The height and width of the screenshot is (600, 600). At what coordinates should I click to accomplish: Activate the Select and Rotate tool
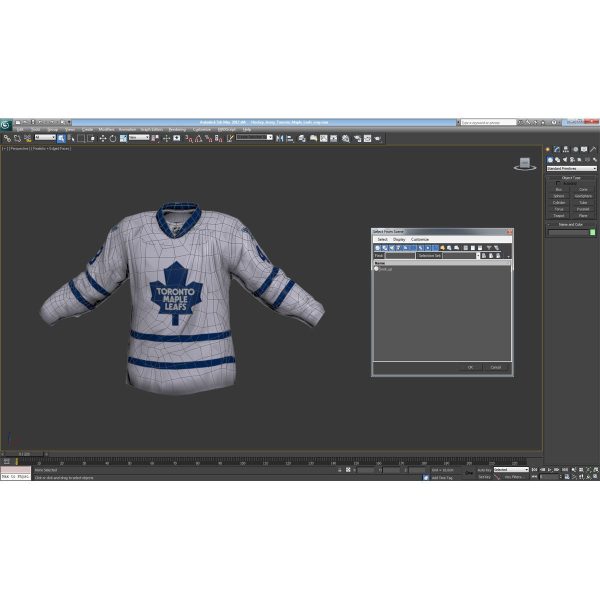(x=113, y=139)
